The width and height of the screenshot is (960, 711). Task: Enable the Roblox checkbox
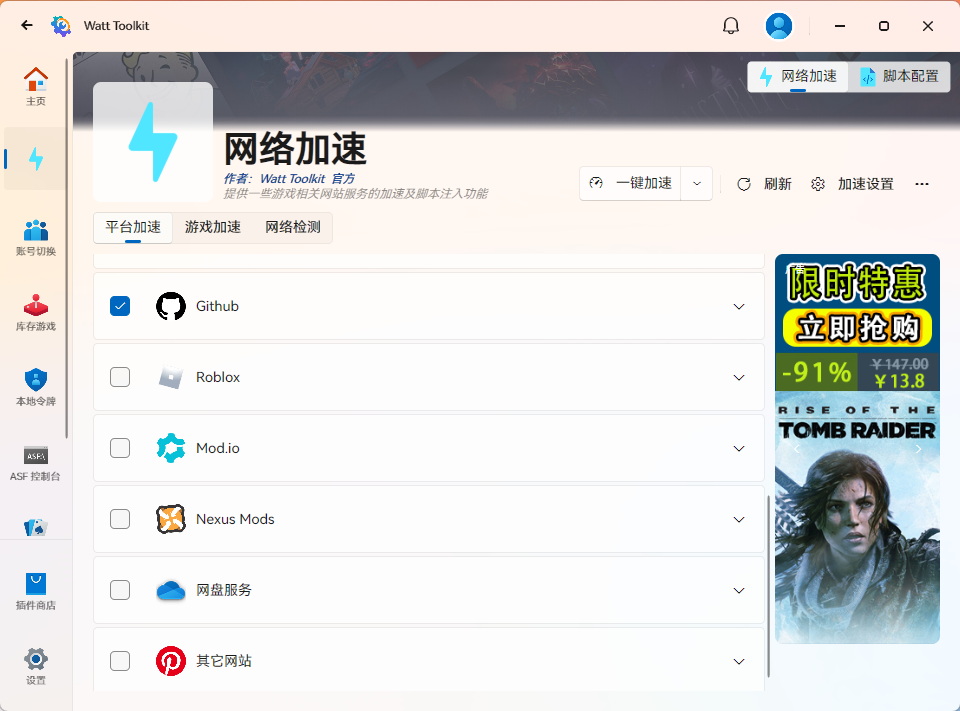120,377
